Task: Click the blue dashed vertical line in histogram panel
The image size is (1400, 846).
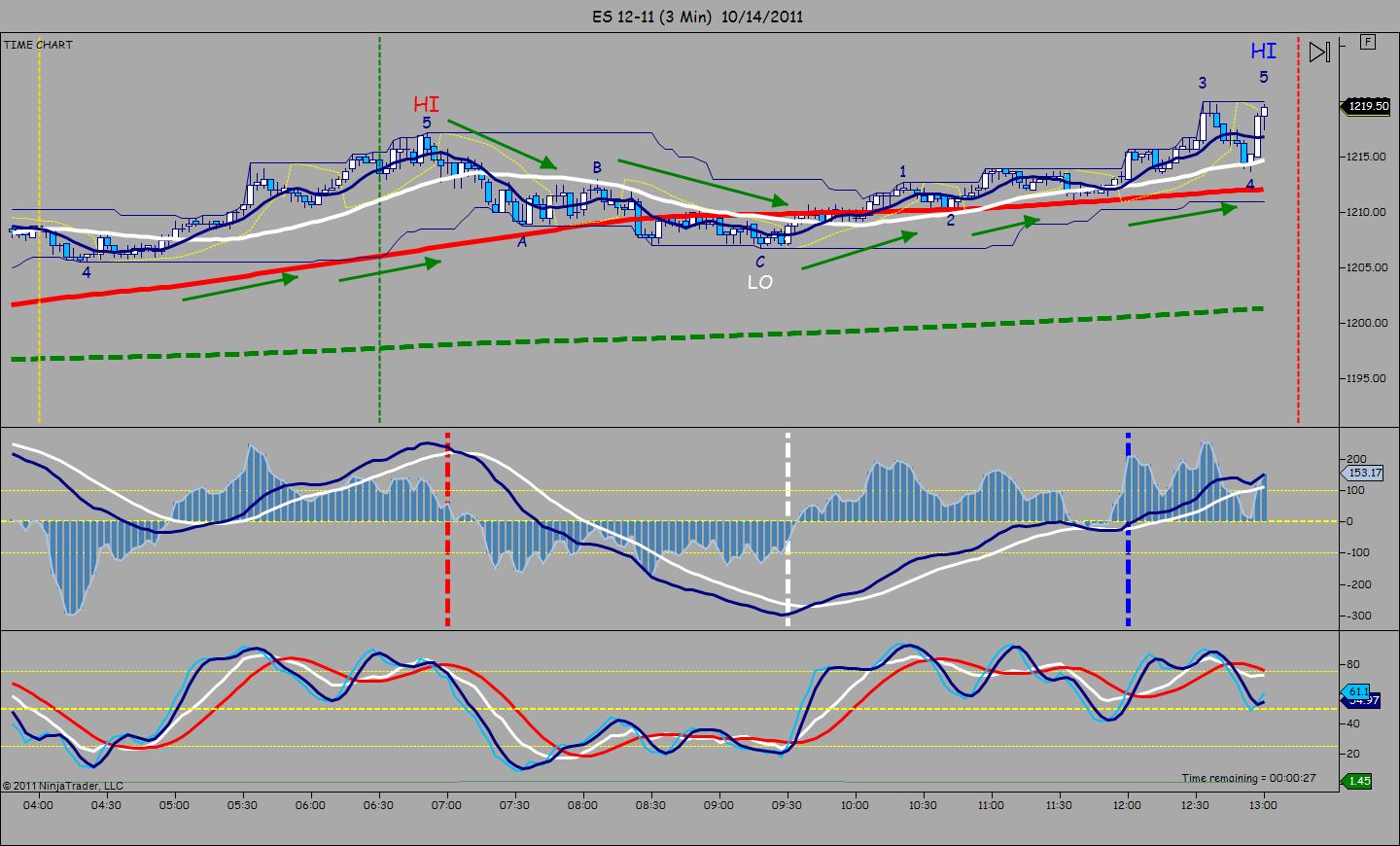Action: click(x=1128, y=529)
